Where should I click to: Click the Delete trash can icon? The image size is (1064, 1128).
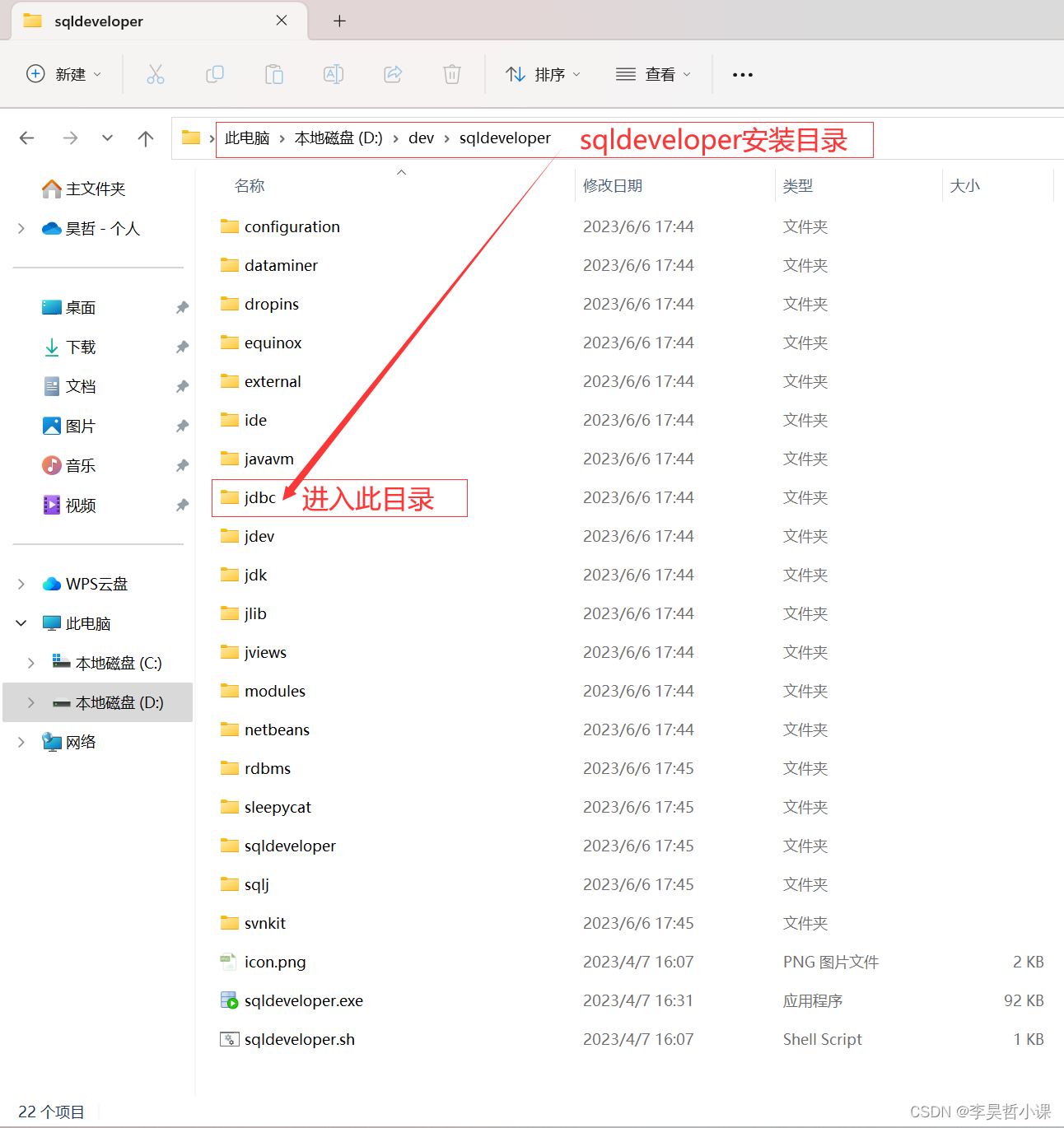(452, 74)
